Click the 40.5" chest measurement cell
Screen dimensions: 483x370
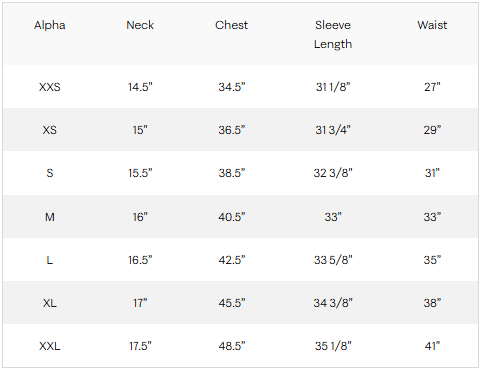232,217
